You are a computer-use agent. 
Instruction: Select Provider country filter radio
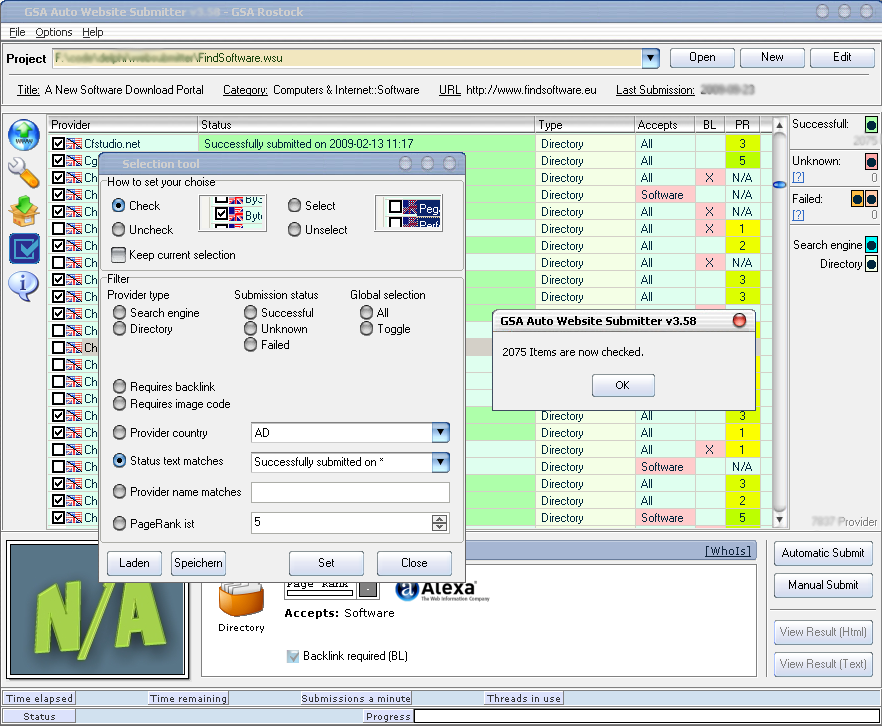pos(119,432)
